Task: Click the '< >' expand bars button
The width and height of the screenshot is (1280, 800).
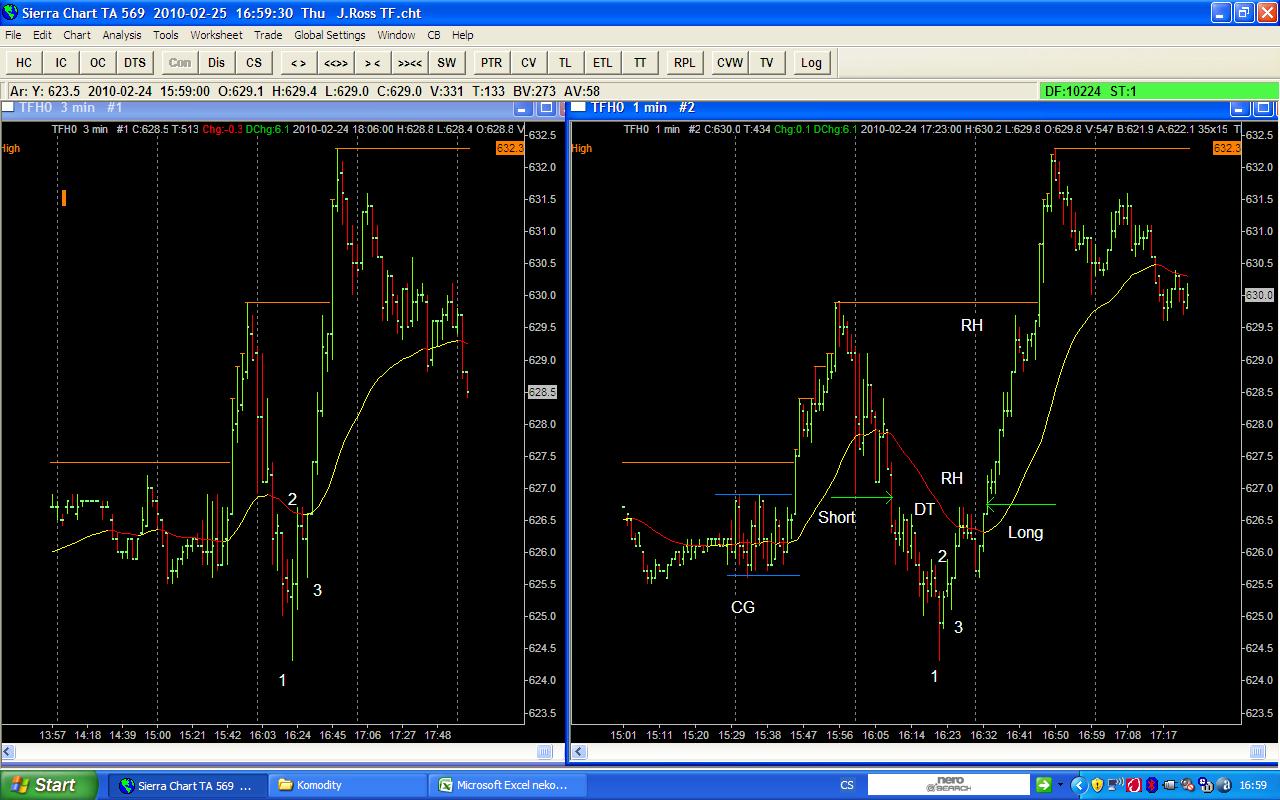Action: point(298,62)
